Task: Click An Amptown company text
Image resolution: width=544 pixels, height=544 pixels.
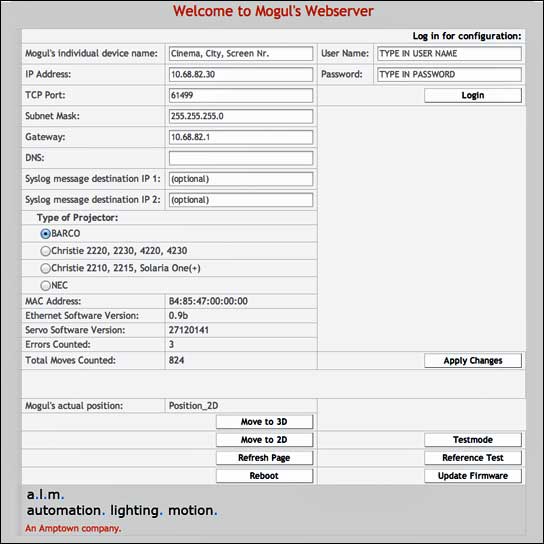Action: click(x=73, y=528)
